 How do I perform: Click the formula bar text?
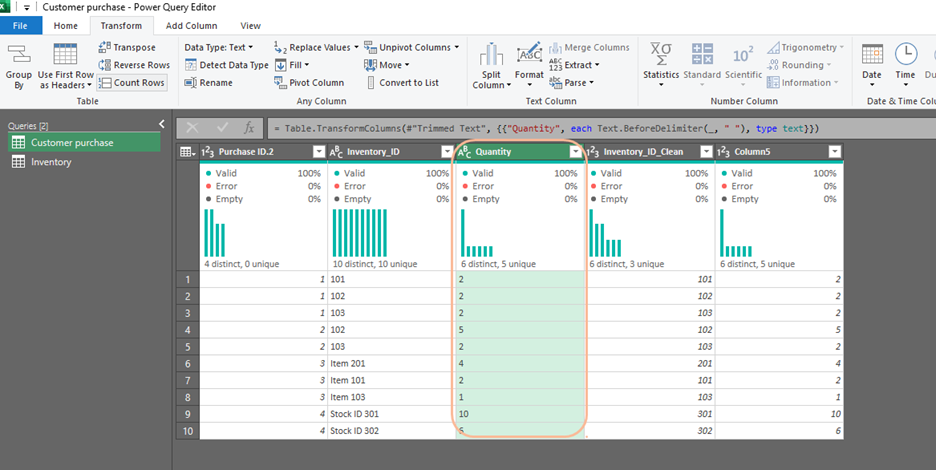coord(546,128)
